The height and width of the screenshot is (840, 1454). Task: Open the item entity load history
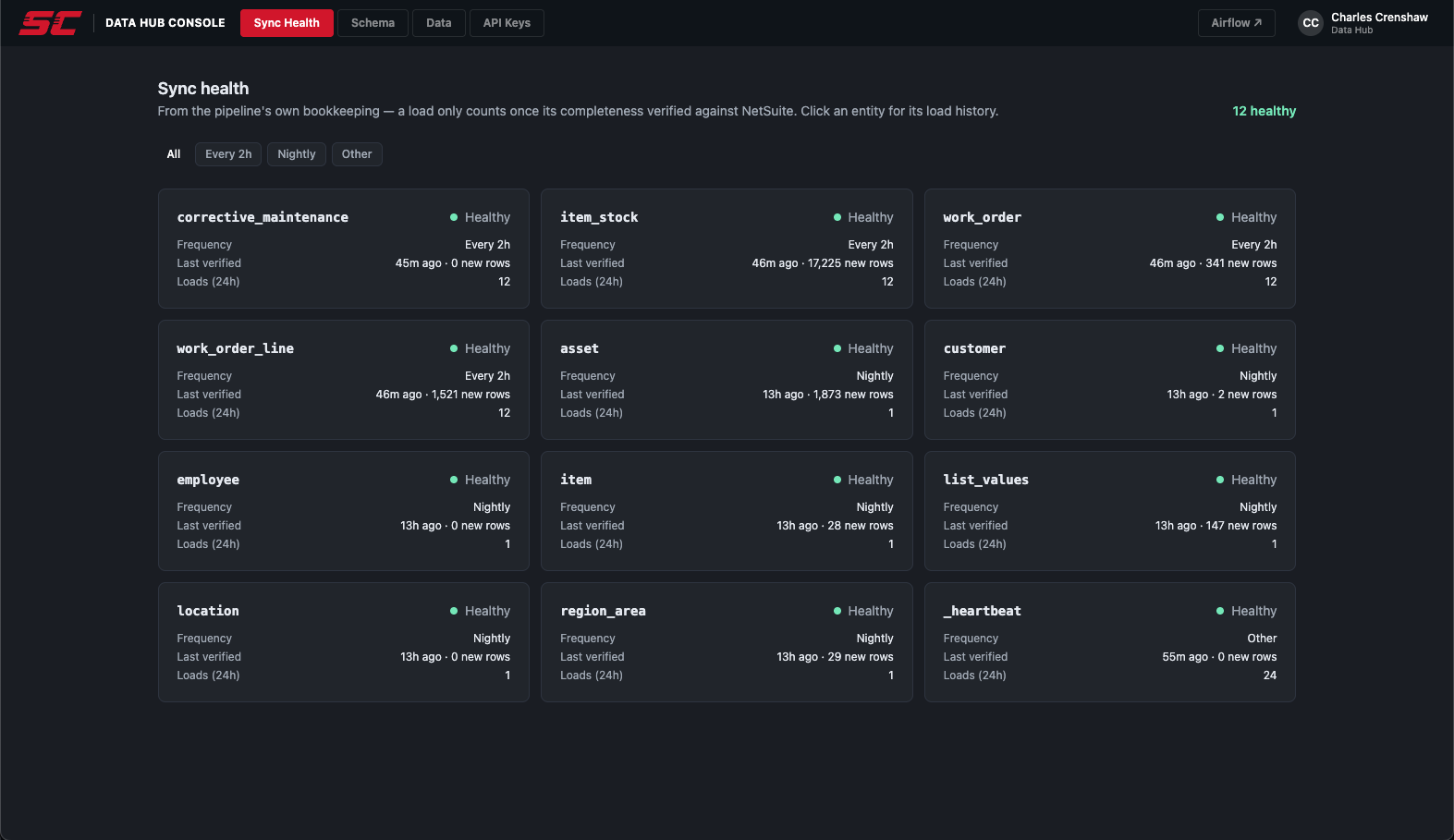727,511
